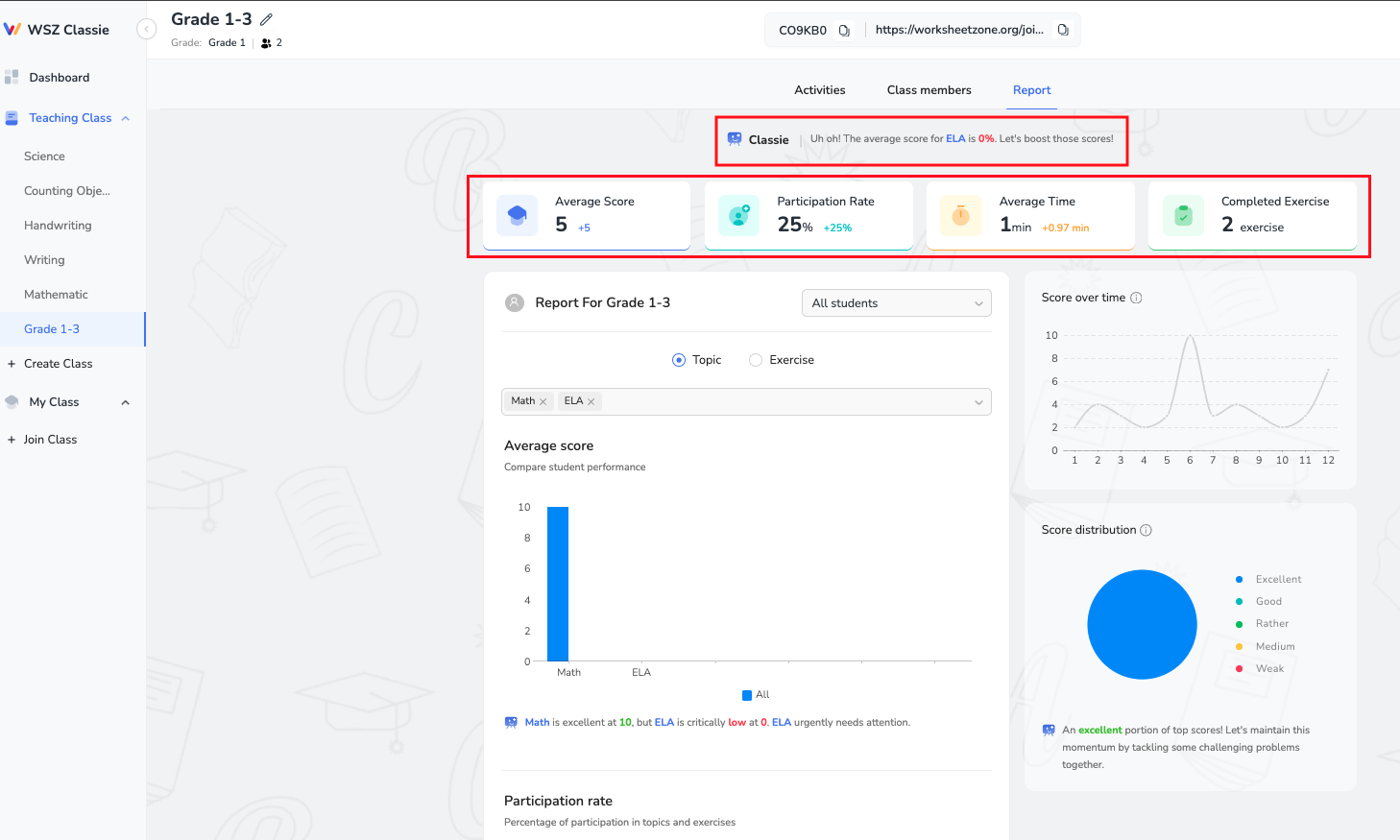The image size is (1400, 840).
Task: Click the Average Score graduation cap icon
Action: pos(517,215)
